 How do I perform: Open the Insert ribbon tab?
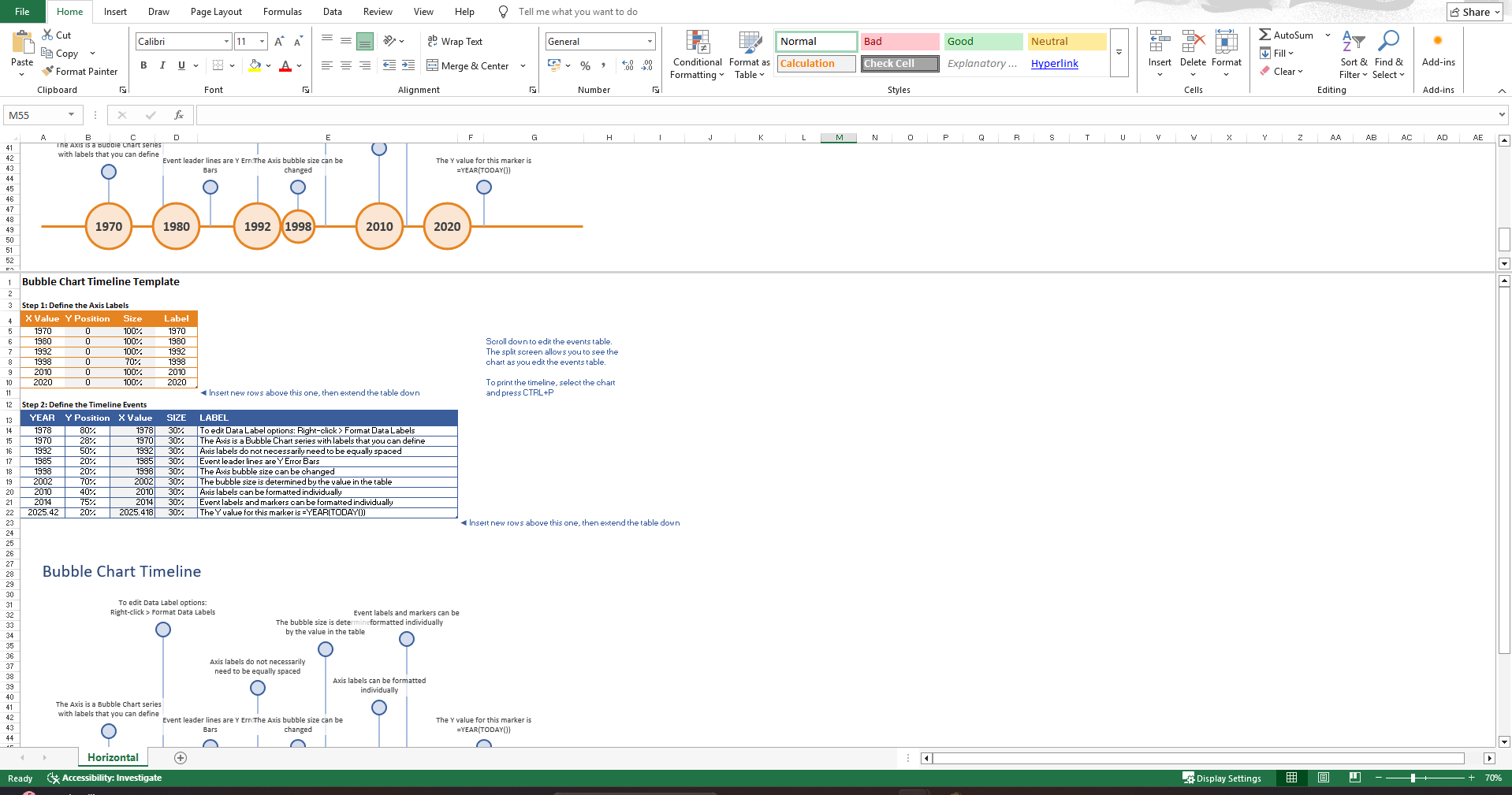point(115,12)
